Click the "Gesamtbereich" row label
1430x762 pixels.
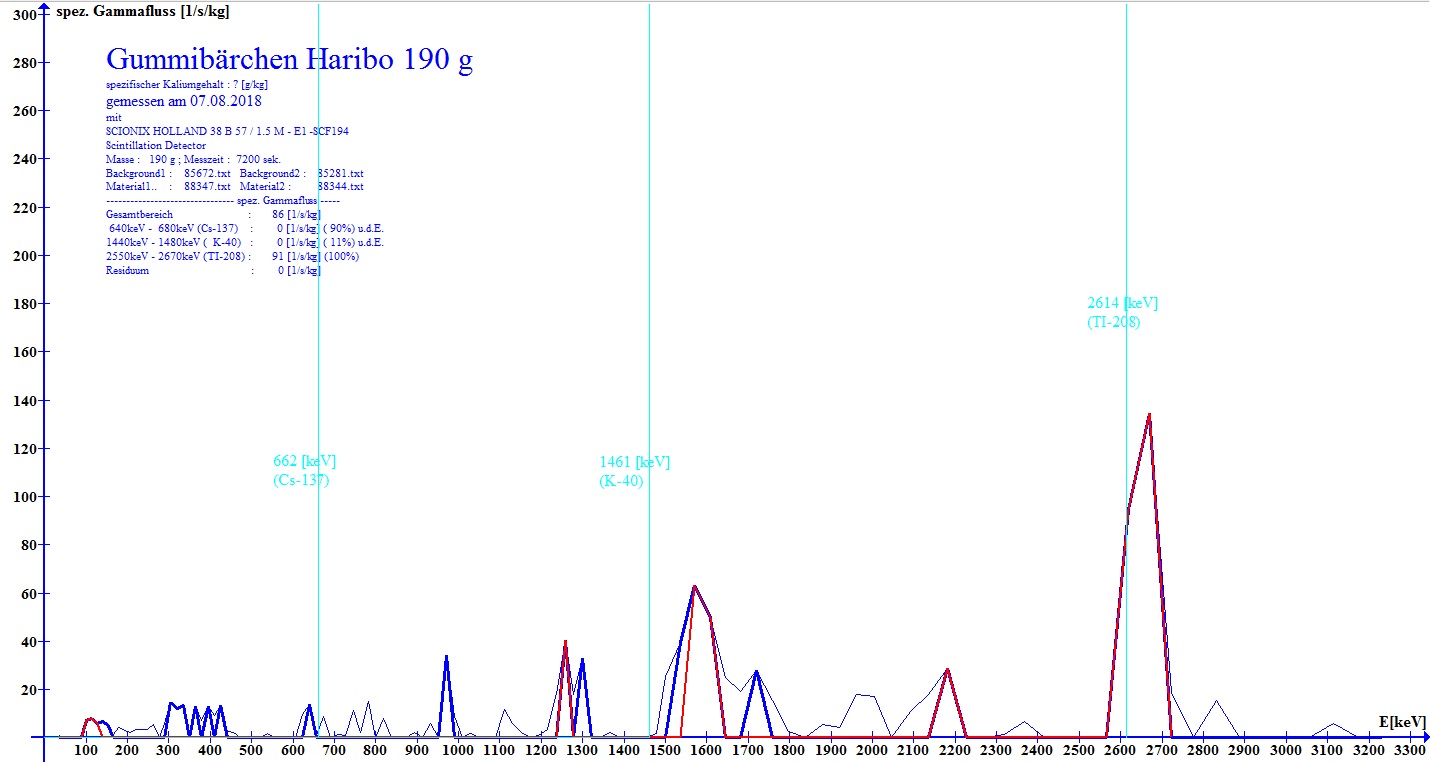pyautogui.click(x=139, y=214)
